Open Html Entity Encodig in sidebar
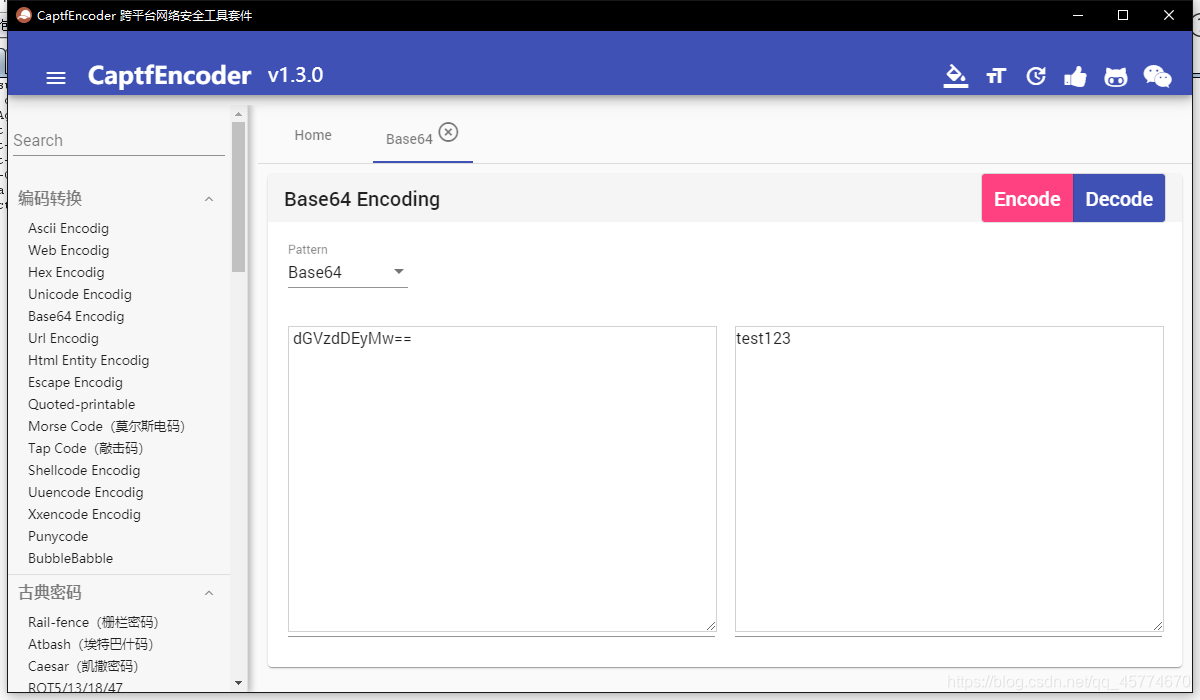1200x700 pixels. (x=88, y=360)
